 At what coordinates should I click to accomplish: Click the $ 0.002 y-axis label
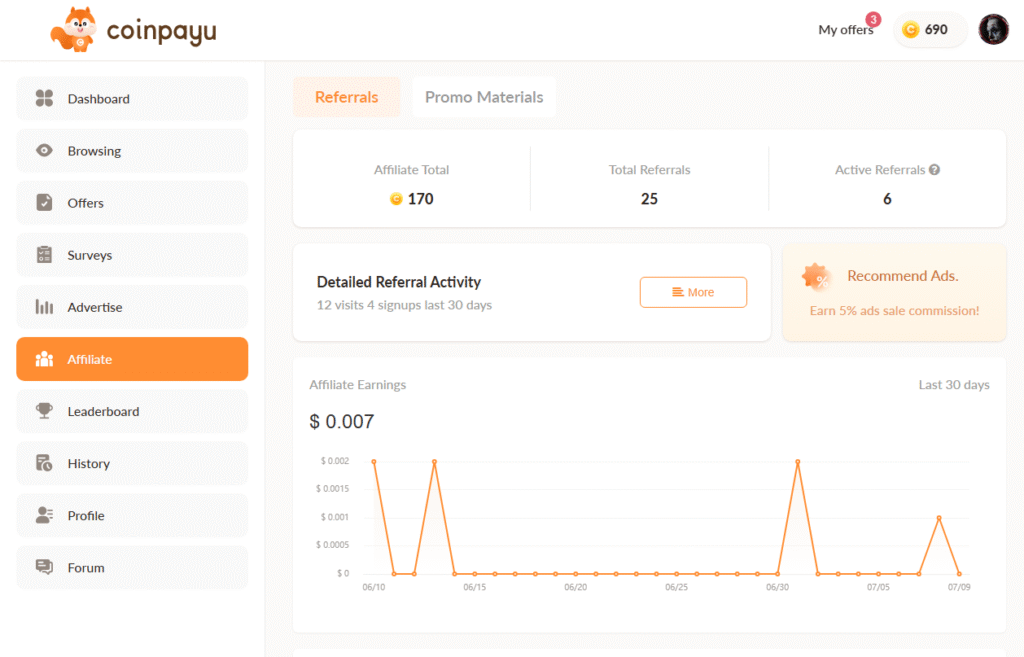334,461
